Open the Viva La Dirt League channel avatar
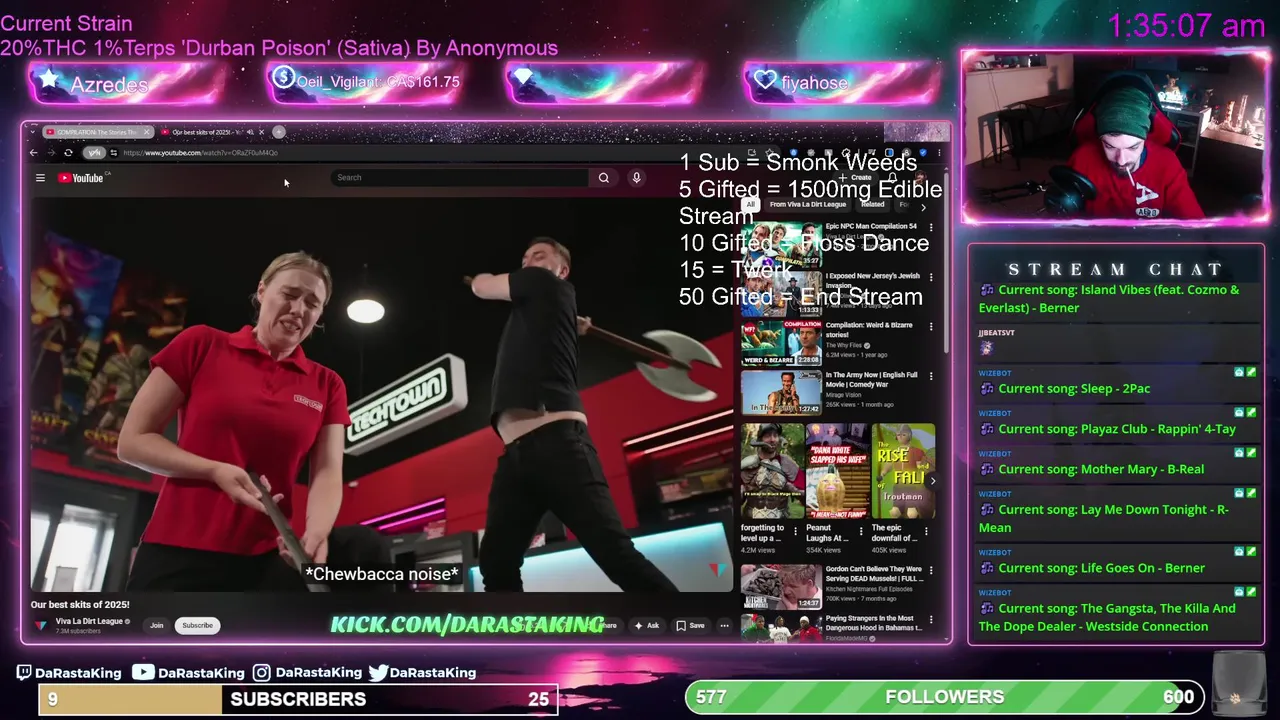1280x720 pixels. 41,625
